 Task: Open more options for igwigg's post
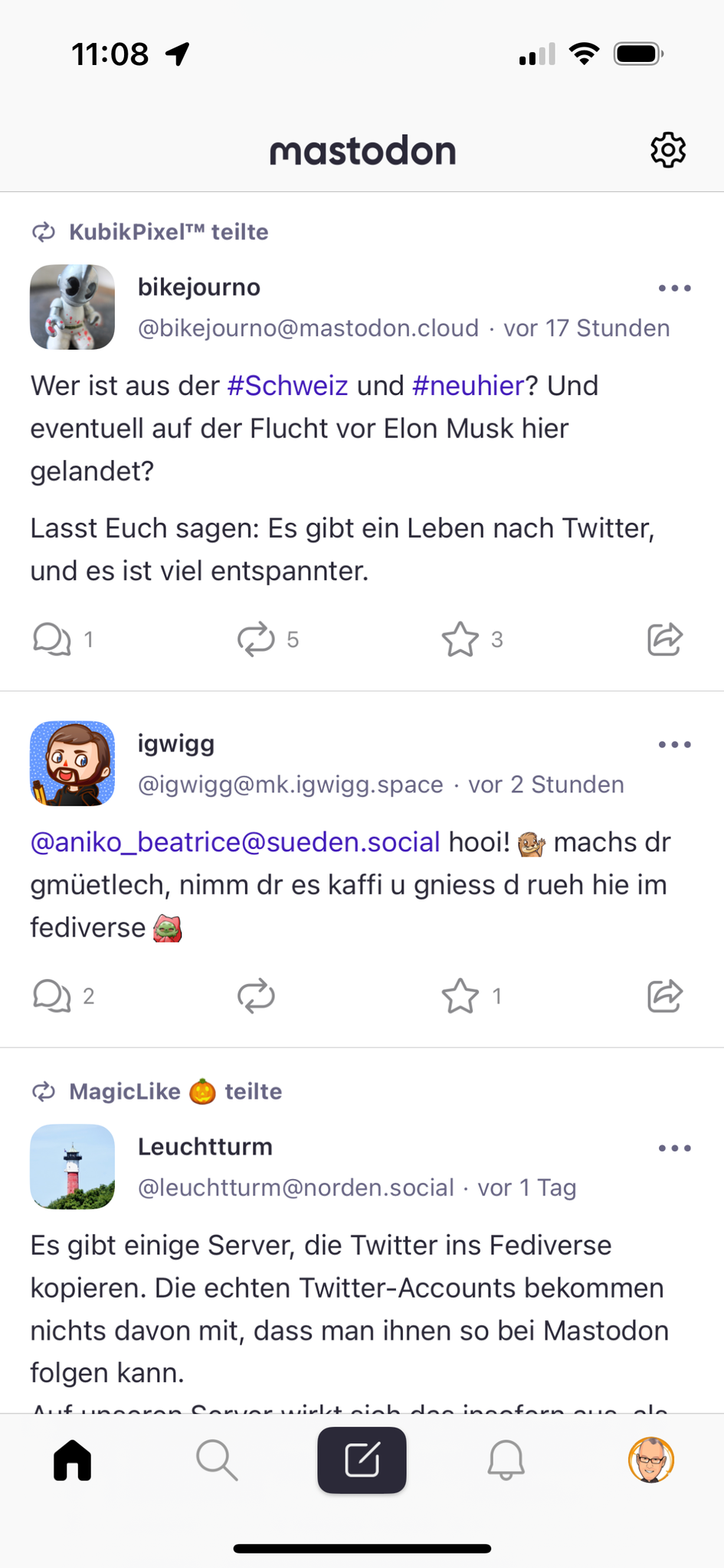[x=674, y=745]
